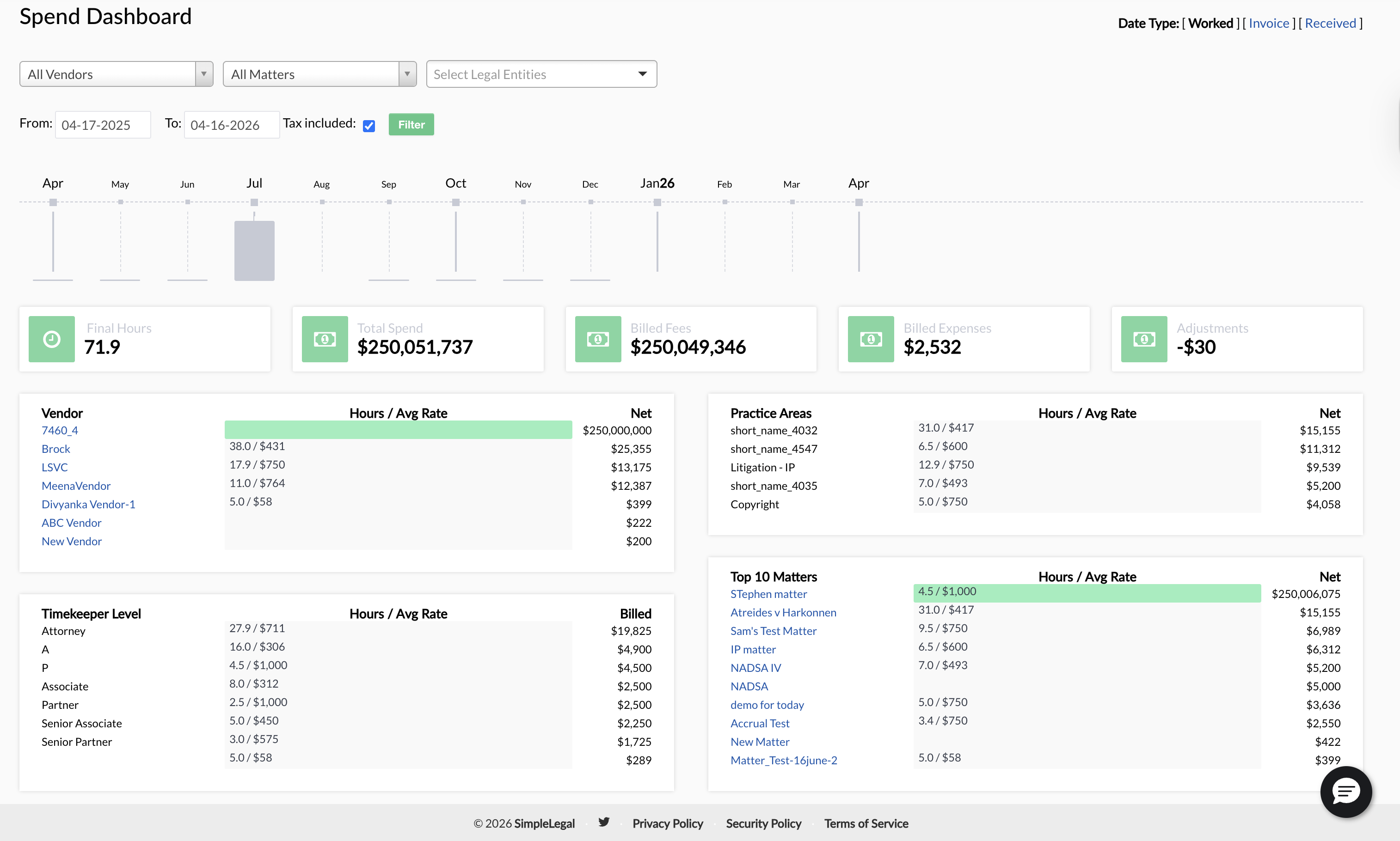This screenshot has width=1400, height=841.
Task: Open the New Vendor link
Action: (x=72, y=541)
